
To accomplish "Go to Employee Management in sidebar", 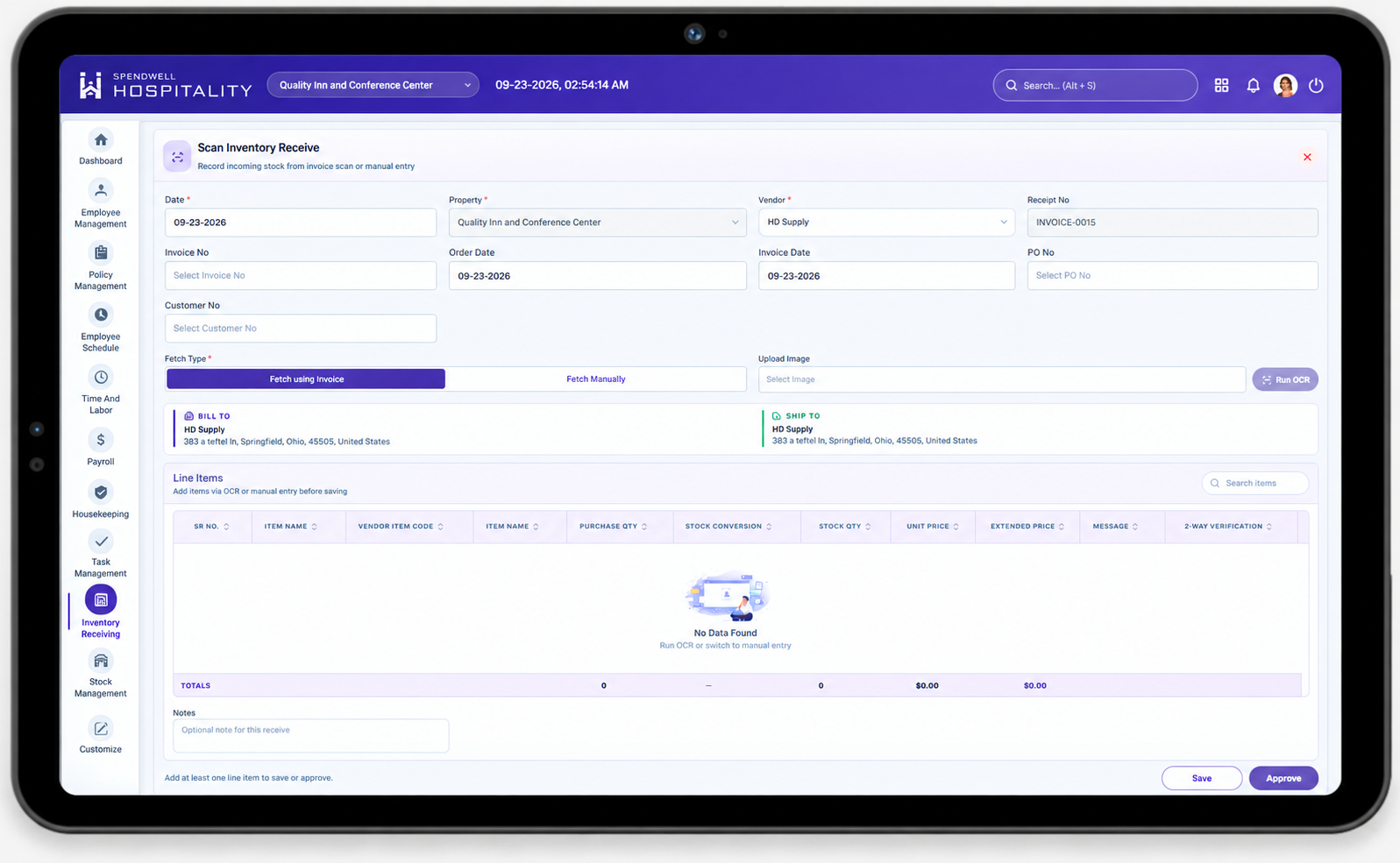I will tap(101, 204).
